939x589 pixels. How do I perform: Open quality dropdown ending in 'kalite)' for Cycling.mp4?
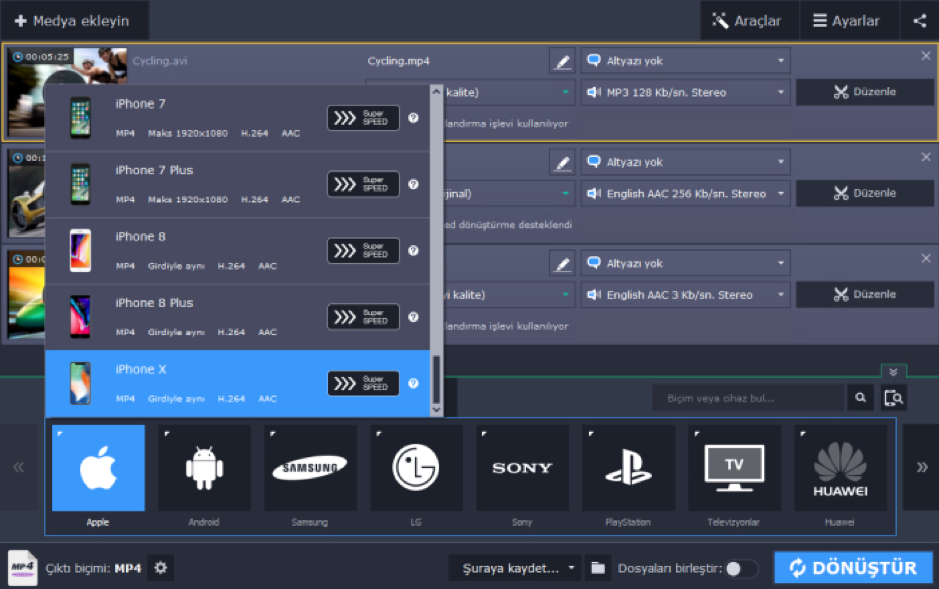pos(508,92)
